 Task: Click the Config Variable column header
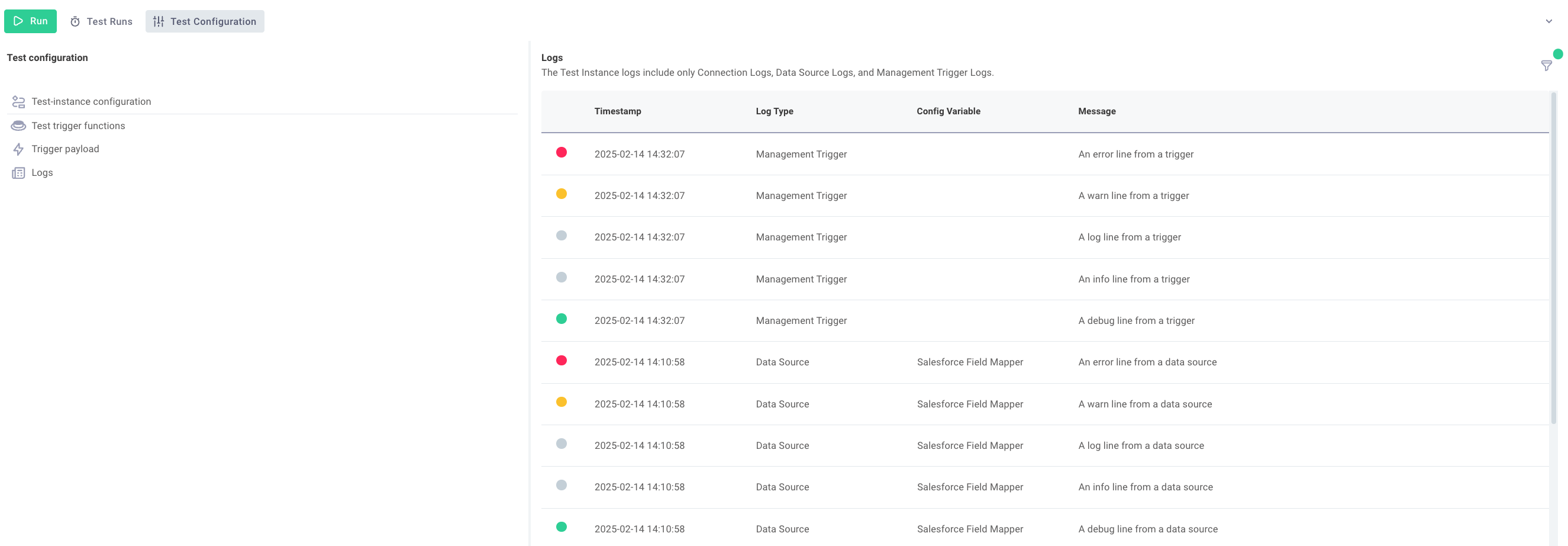click(948, 111)
